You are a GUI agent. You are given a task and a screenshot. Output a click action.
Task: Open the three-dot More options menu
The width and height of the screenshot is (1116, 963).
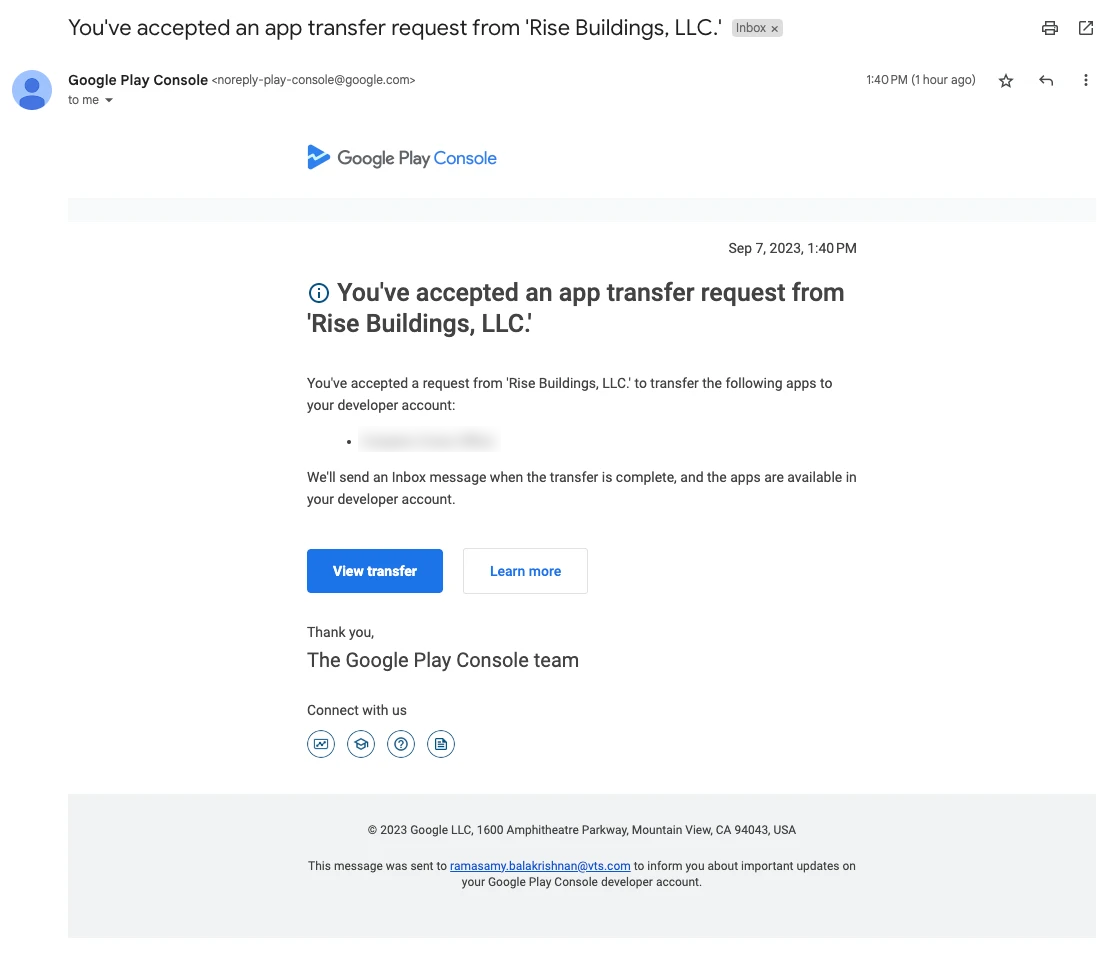(1085, 80)
